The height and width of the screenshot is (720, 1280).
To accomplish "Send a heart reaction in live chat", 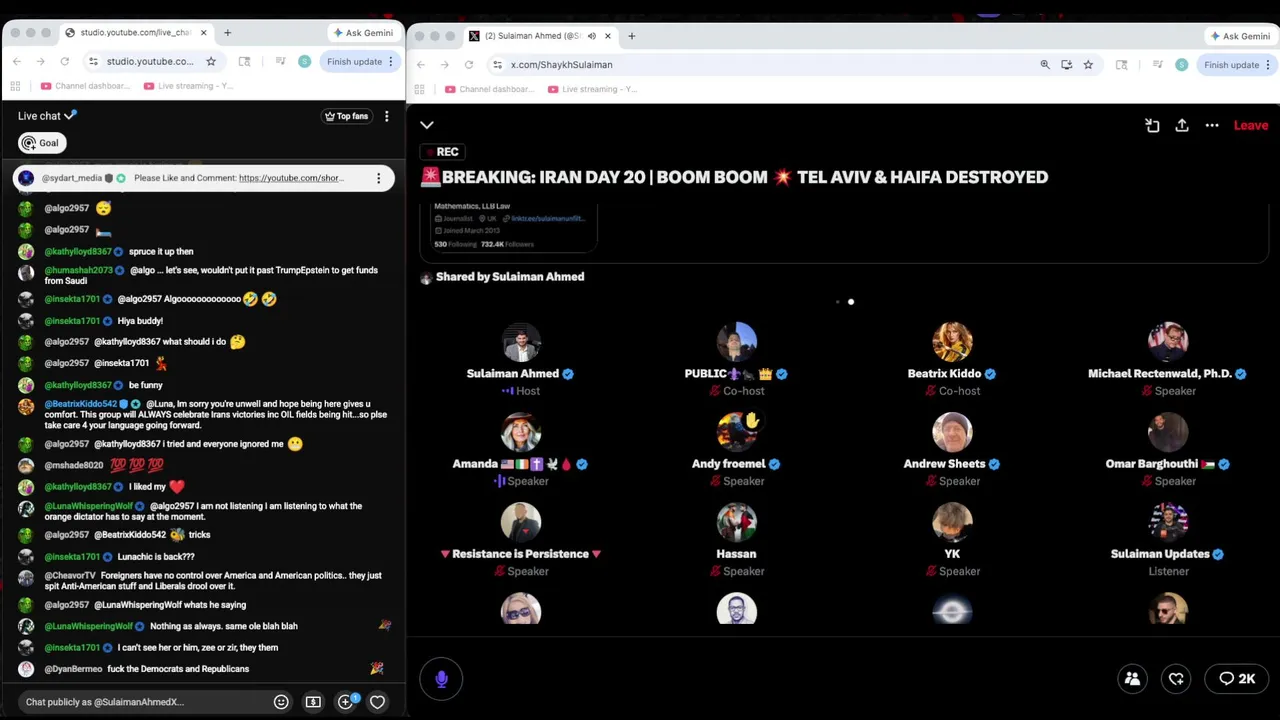I will click(x=377, y=702).
